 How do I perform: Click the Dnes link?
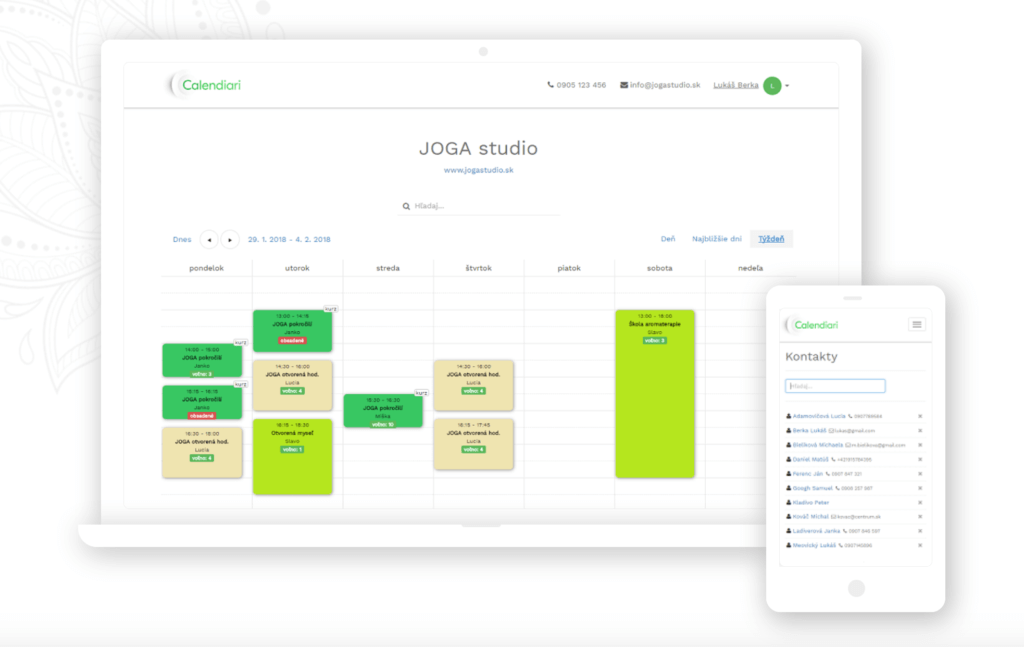tap(181, 239)
